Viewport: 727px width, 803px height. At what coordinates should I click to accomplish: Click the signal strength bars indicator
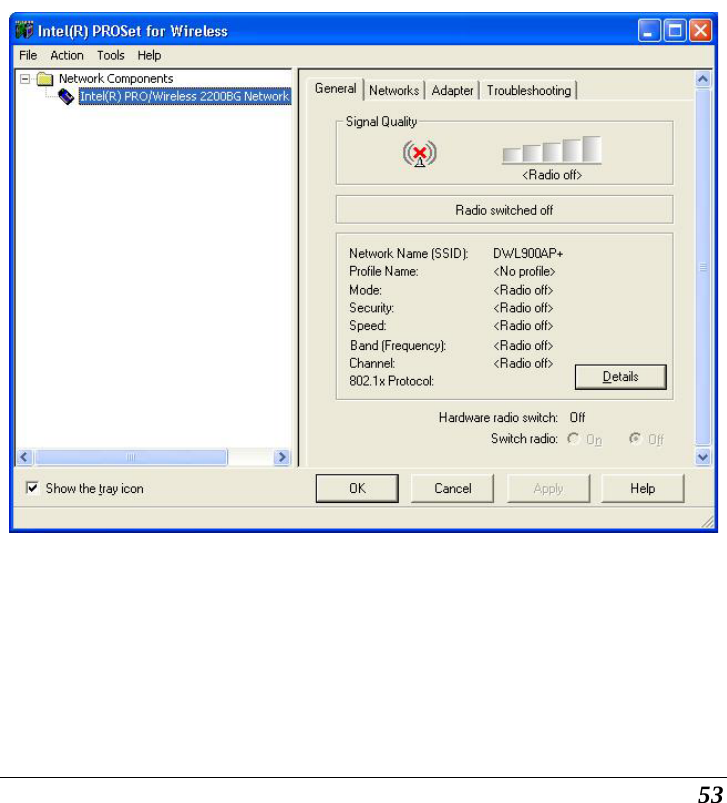coord(552,150)
